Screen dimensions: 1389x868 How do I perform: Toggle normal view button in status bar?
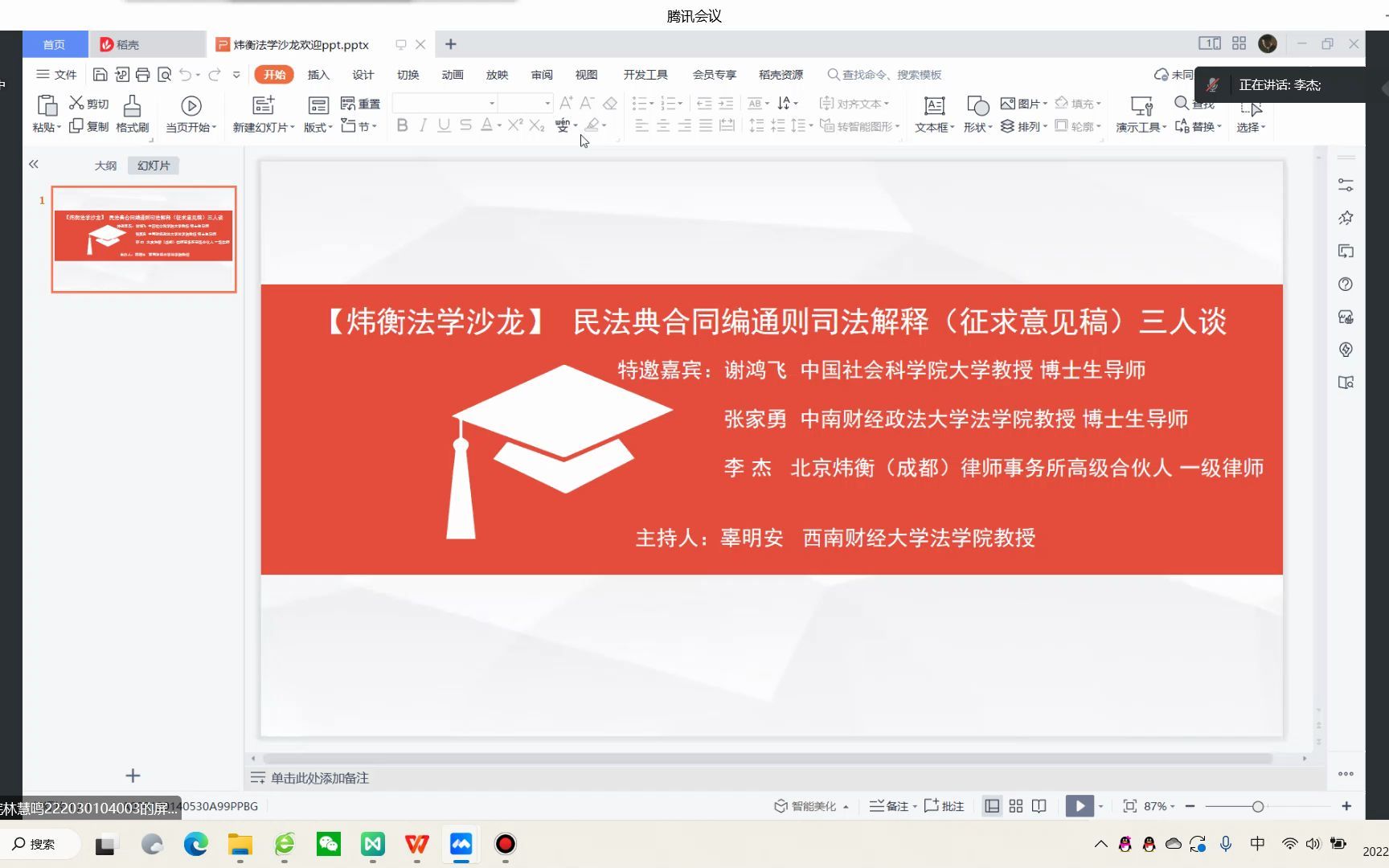coord(993,806)
